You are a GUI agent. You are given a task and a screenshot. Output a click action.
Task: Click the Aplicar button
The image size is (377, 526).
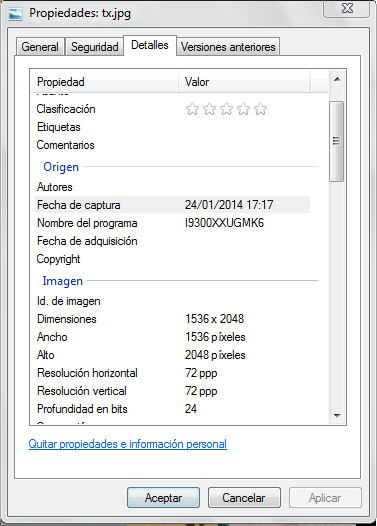tap(325, 497)
